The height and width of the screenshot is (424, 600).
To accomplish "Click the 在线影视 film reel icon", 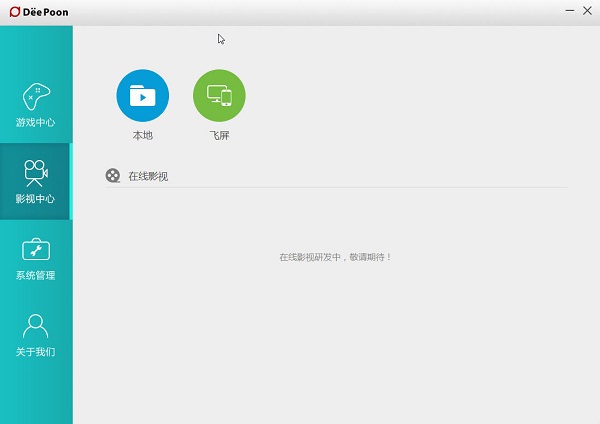I will 113,176.
